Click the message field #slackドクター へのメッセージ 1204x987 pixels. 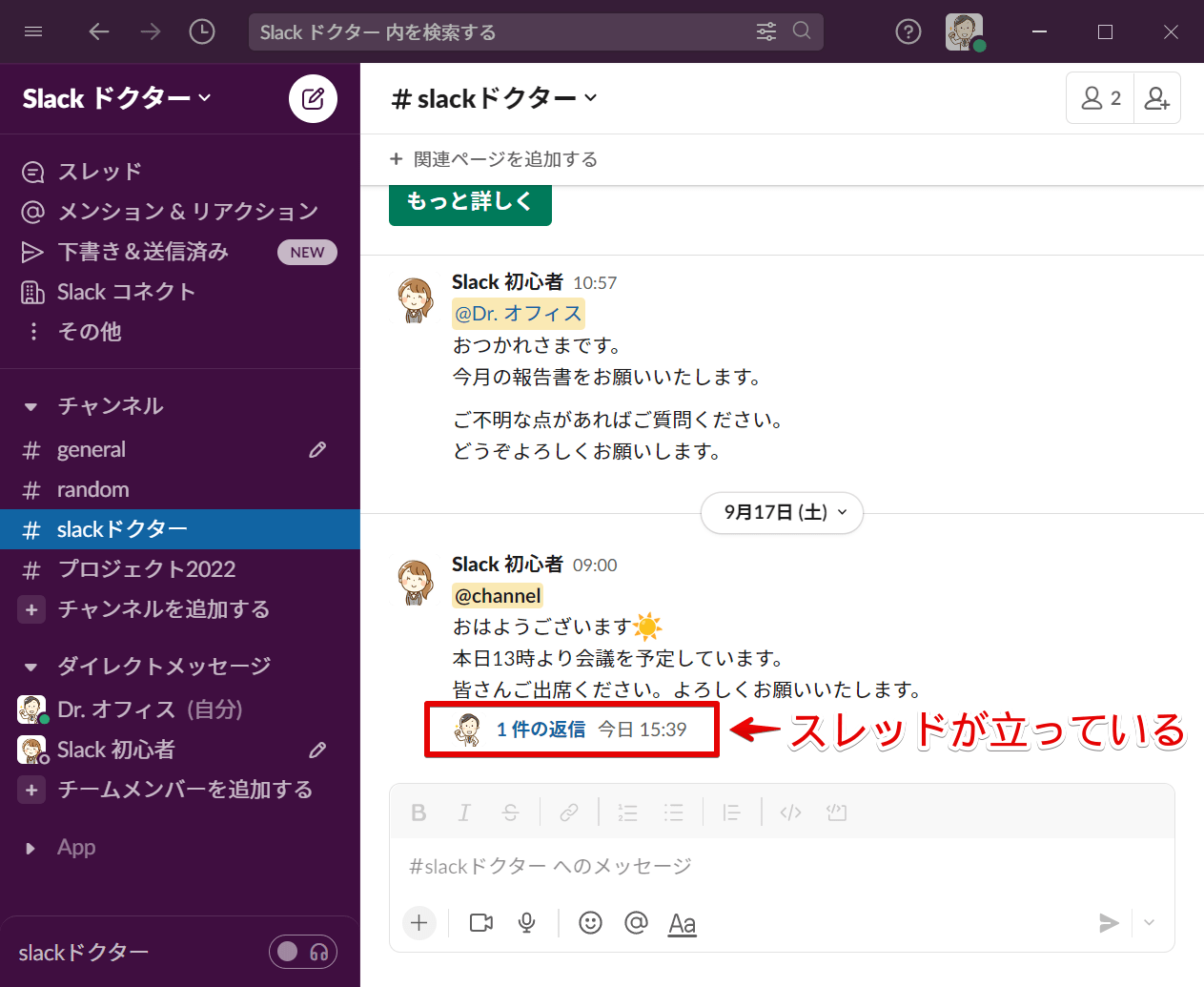[782, 866]
